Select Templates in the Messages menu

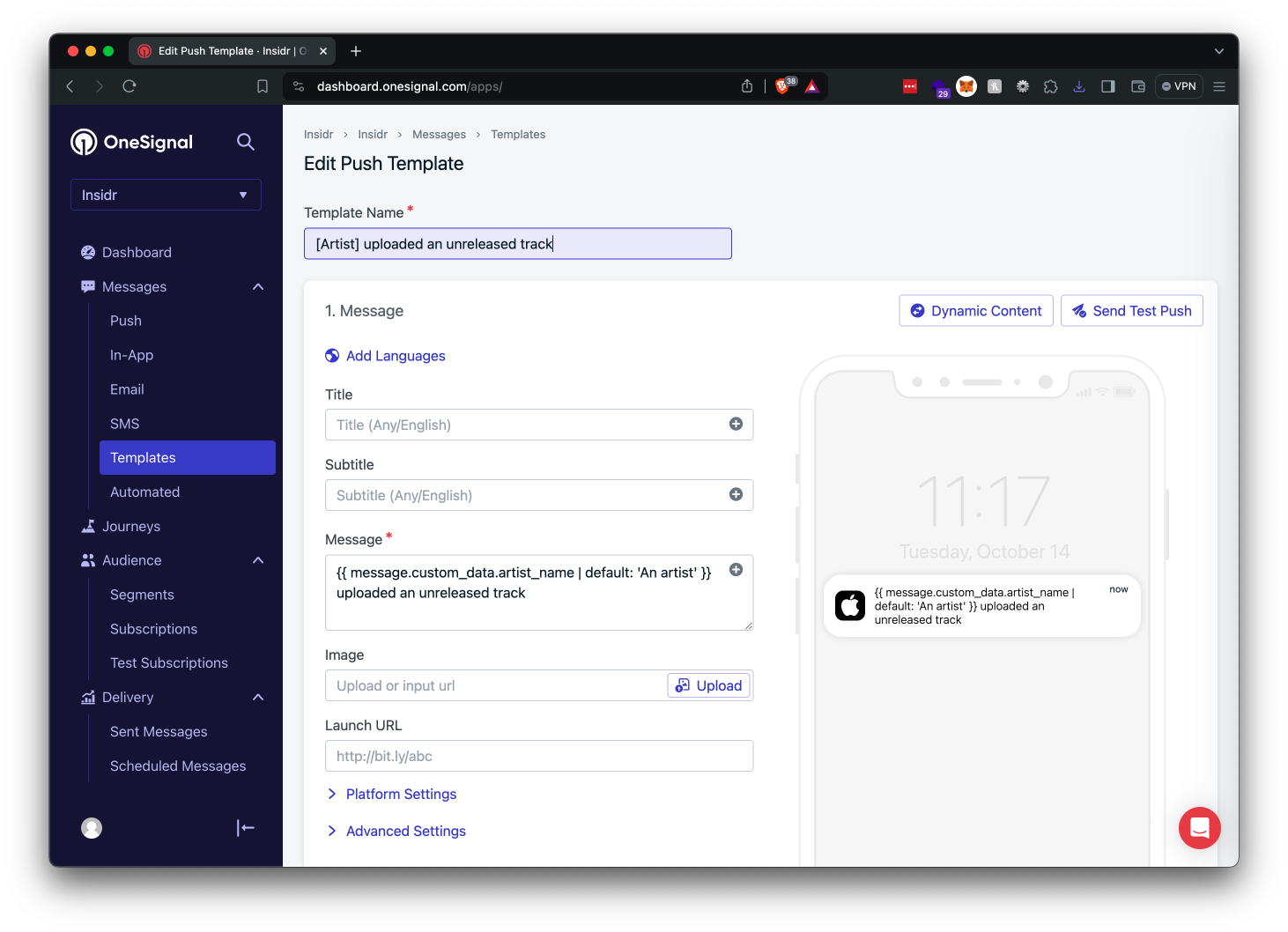(143, 457)
